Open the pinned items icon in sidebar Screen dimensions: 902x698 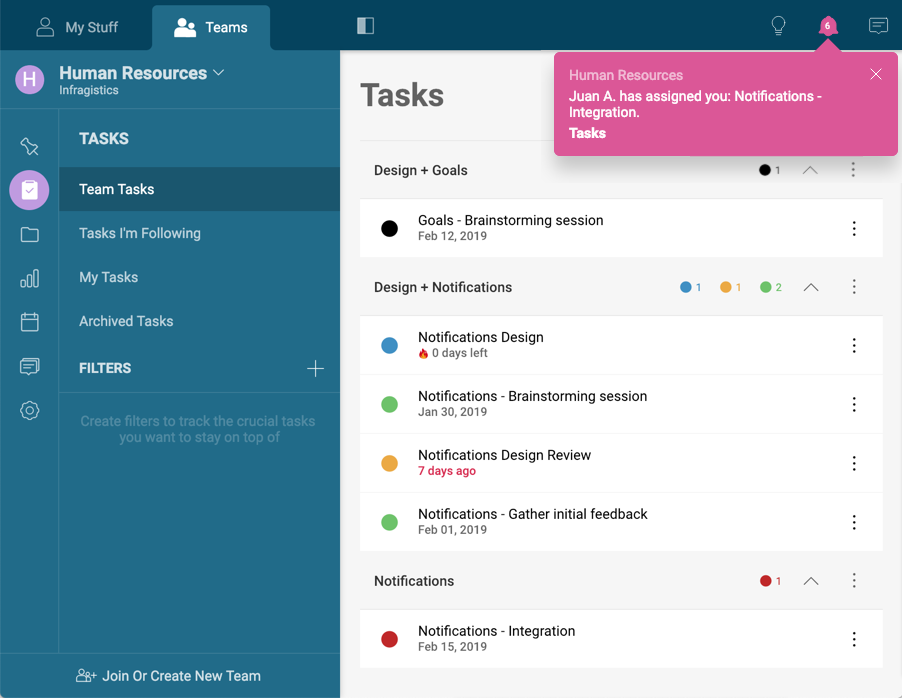[x=29, y=147]
